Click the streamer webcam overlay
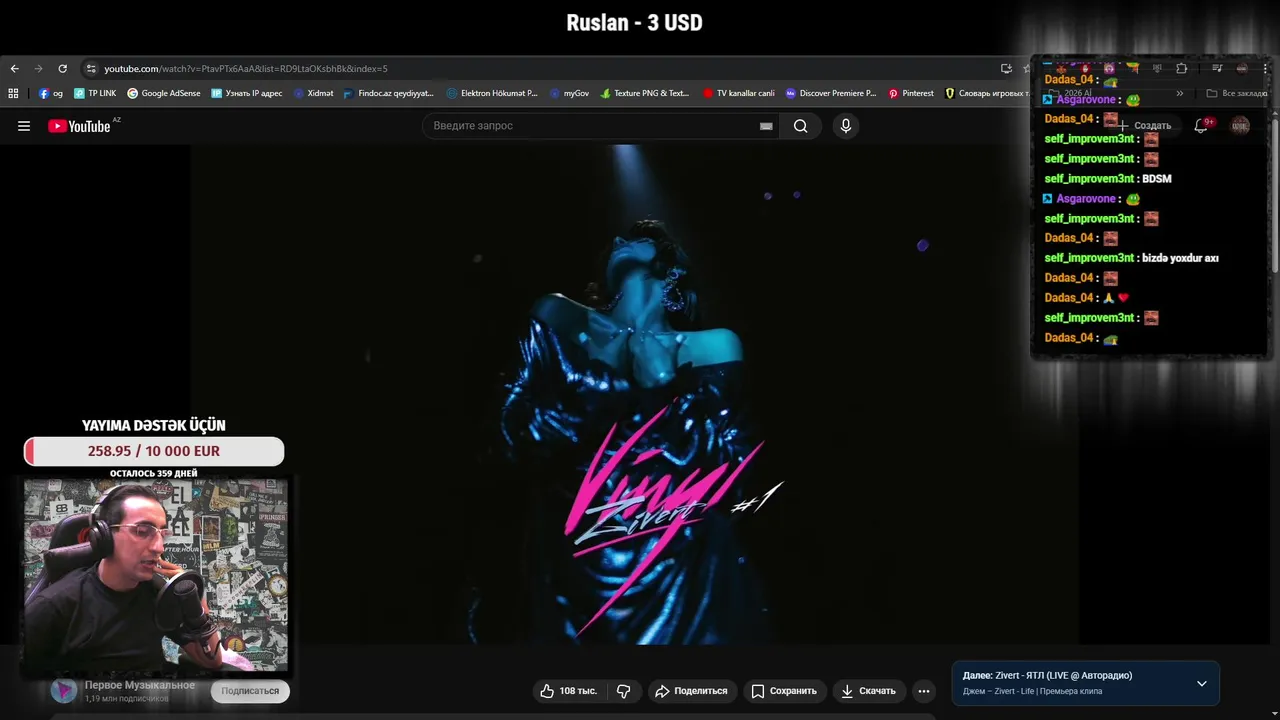1280x720 pixels. [x=155, y=575]
